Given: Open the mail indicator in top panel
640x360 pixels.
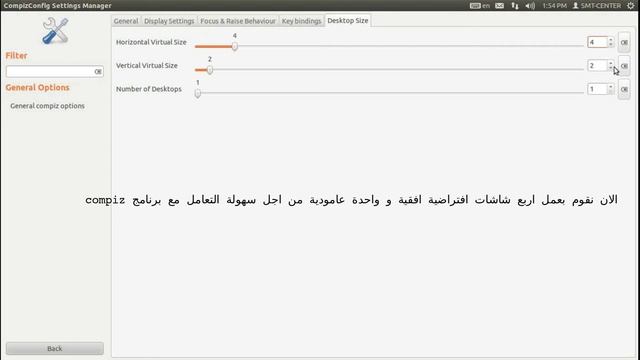Looking at the screenshot, I should 499,6.
